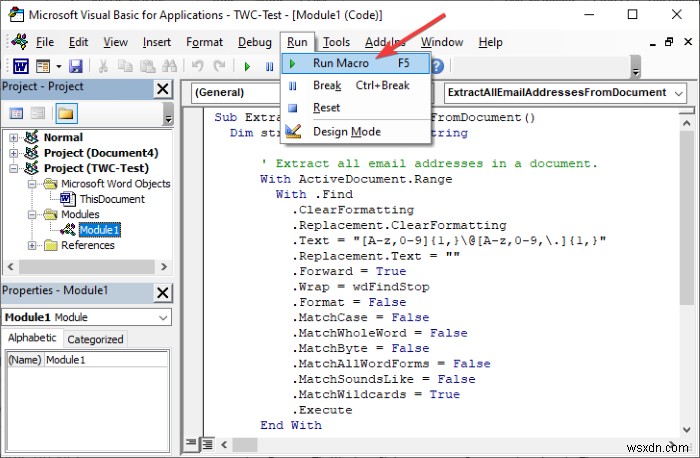The height and width of the screenshot is (458, 700).
Task: Choose Break from the Run menu
Action: (356, 85)
